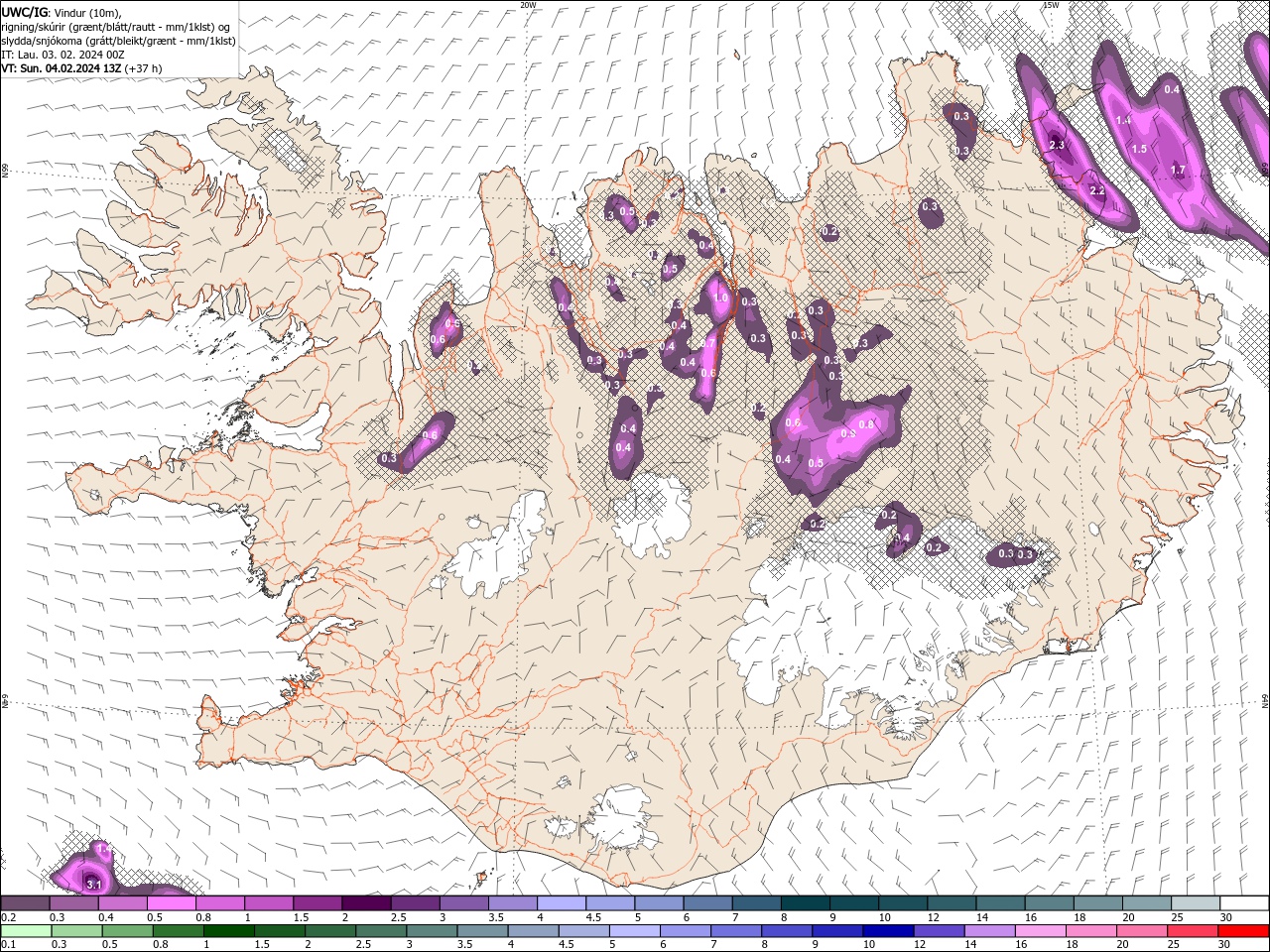Click the 1.7 precipitation value label
This screenshot has width=1270, height=952.
tap(1178, 171)
